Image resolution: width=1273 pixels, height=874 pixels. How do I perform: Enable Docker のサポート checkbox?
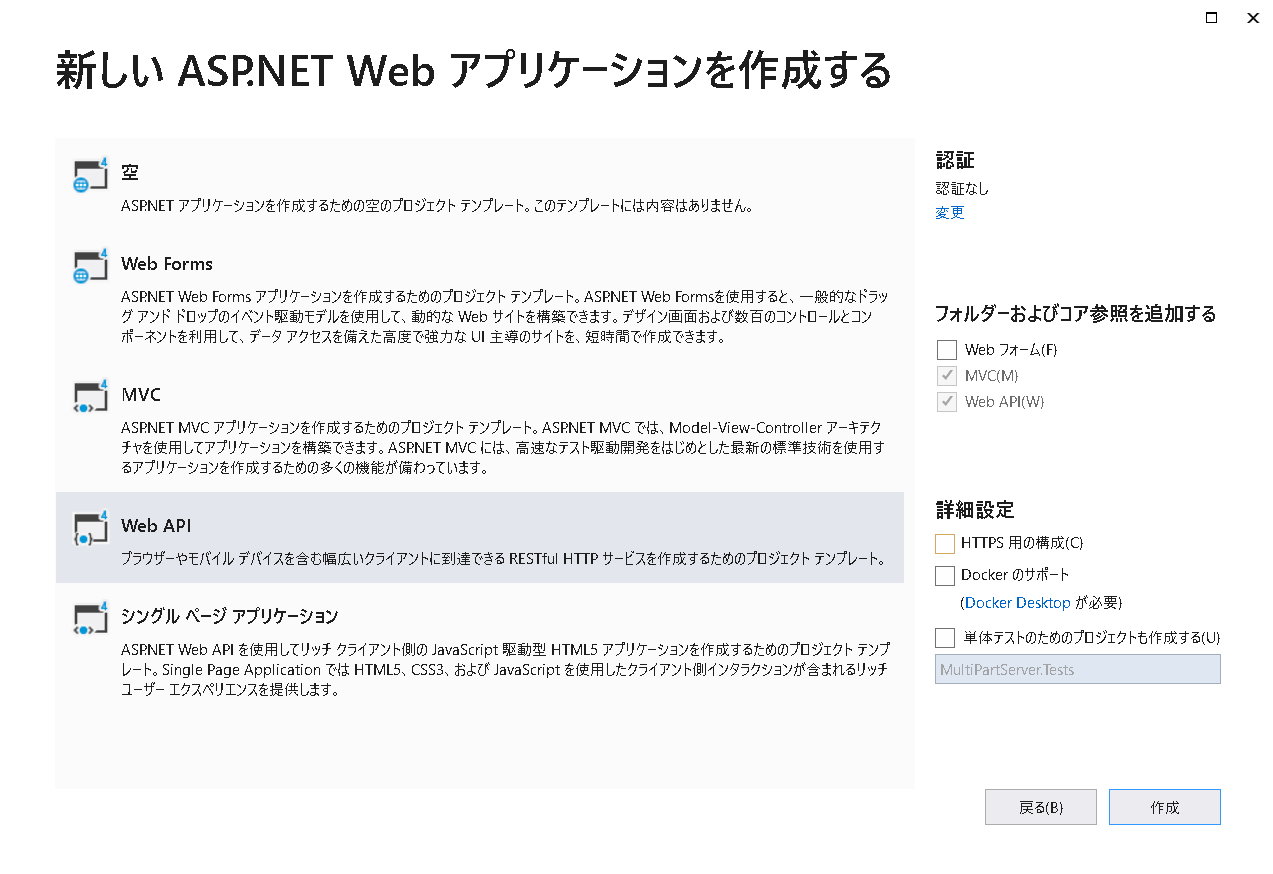point(945,576)
